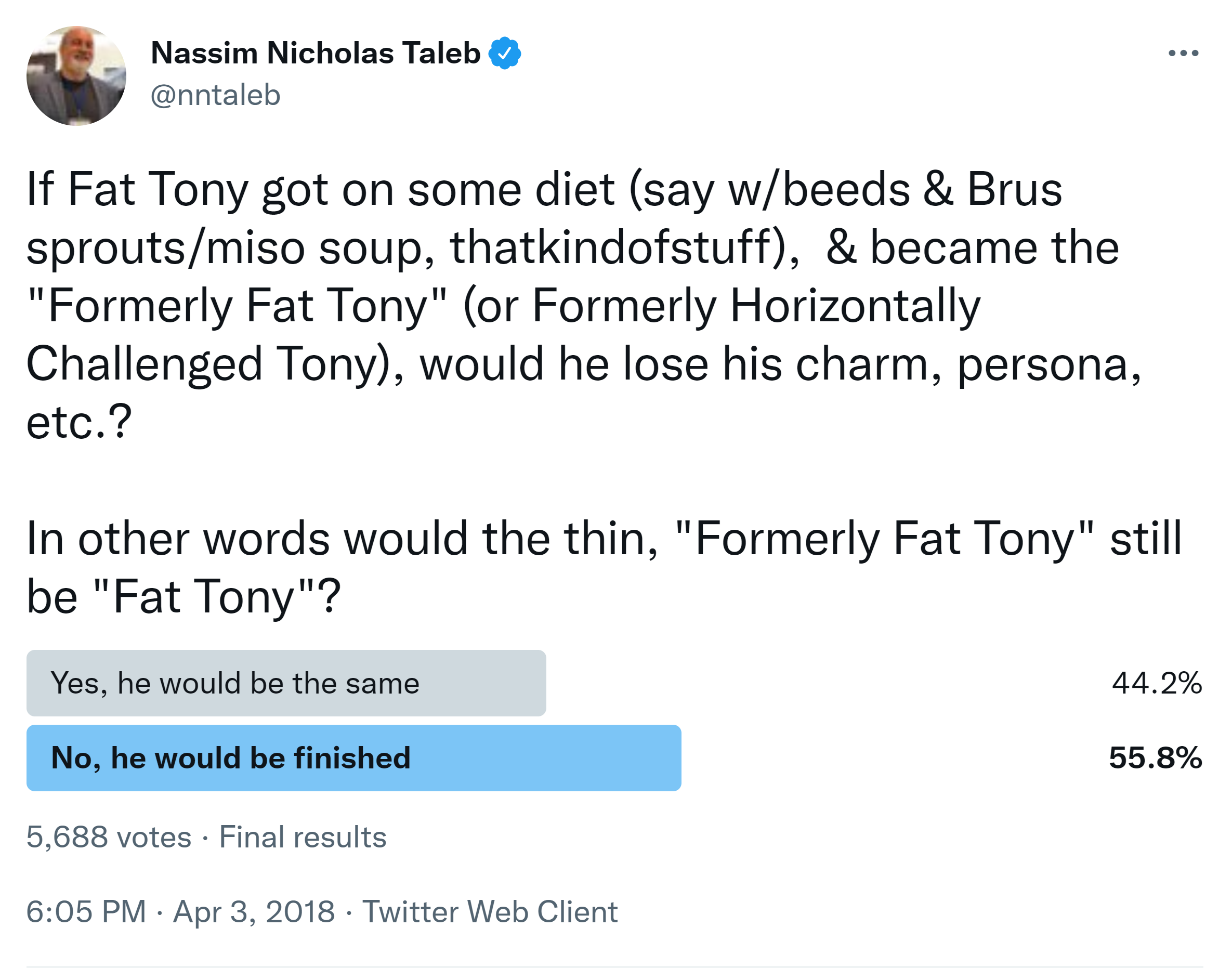Open the "Twitter Web Client" source link
This screenshot has height=980, width=1219.
point(490,911)
